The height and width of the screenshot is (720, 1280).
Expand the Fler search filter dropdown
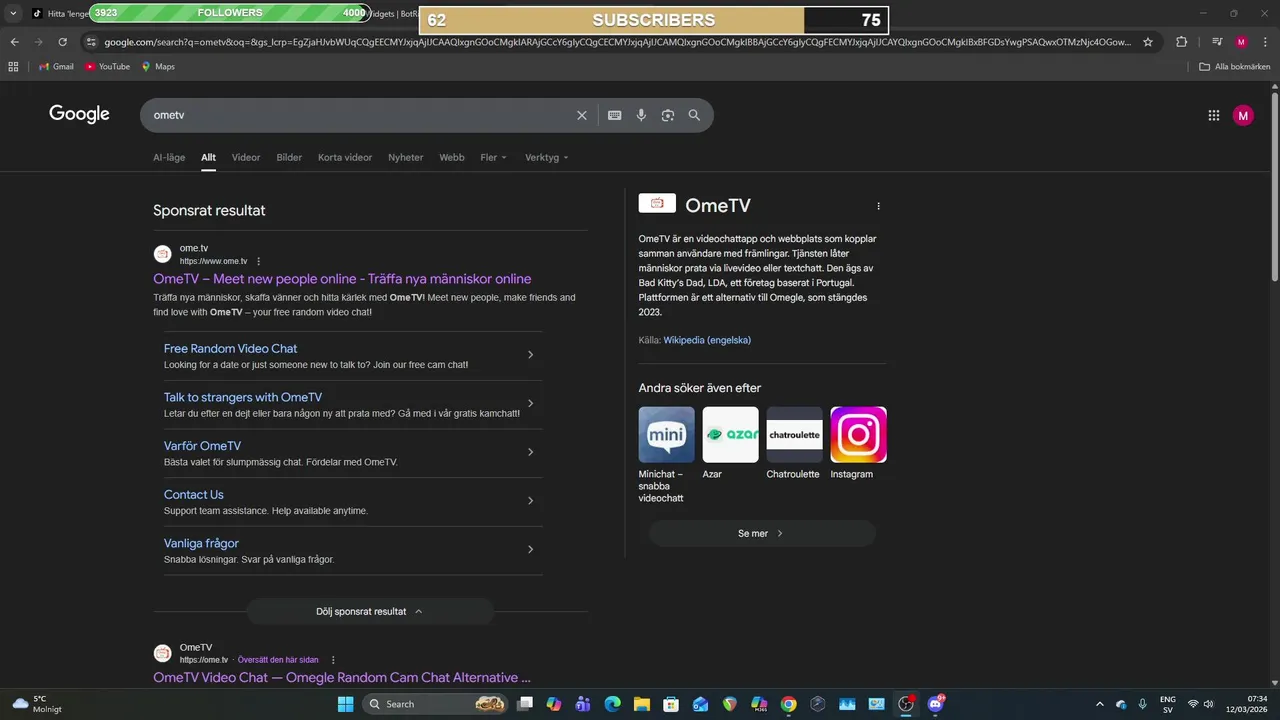point(493,157)
